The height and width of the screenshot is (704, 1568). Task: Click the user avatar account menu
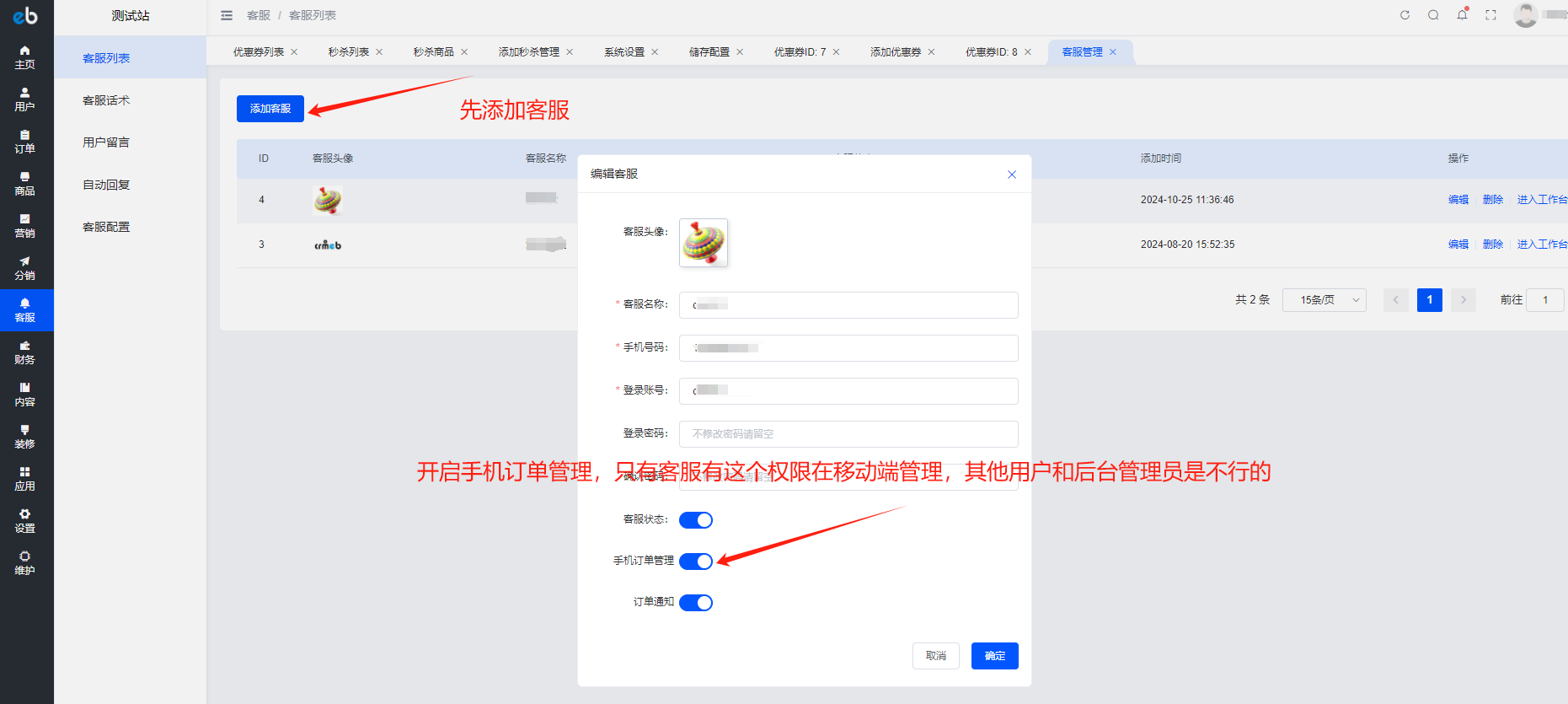[x=1525, y=15]
